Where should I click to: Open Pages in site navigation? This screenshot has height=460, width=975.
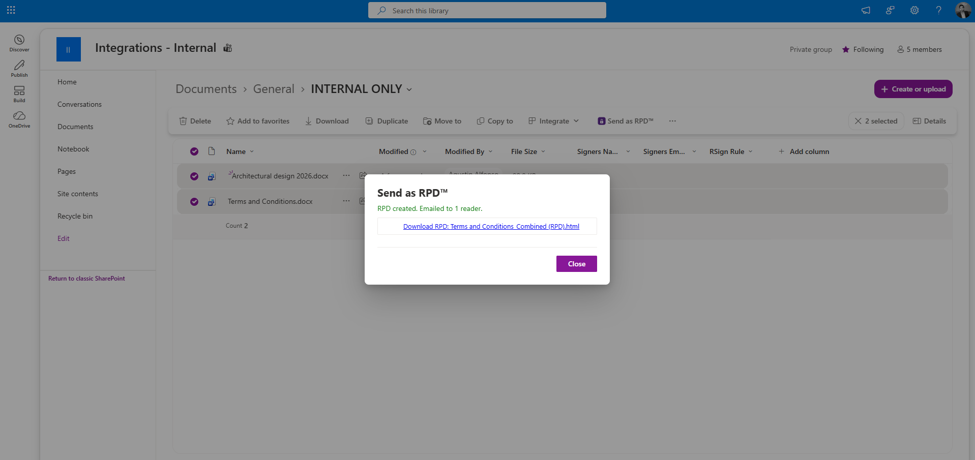coord(67,172)
